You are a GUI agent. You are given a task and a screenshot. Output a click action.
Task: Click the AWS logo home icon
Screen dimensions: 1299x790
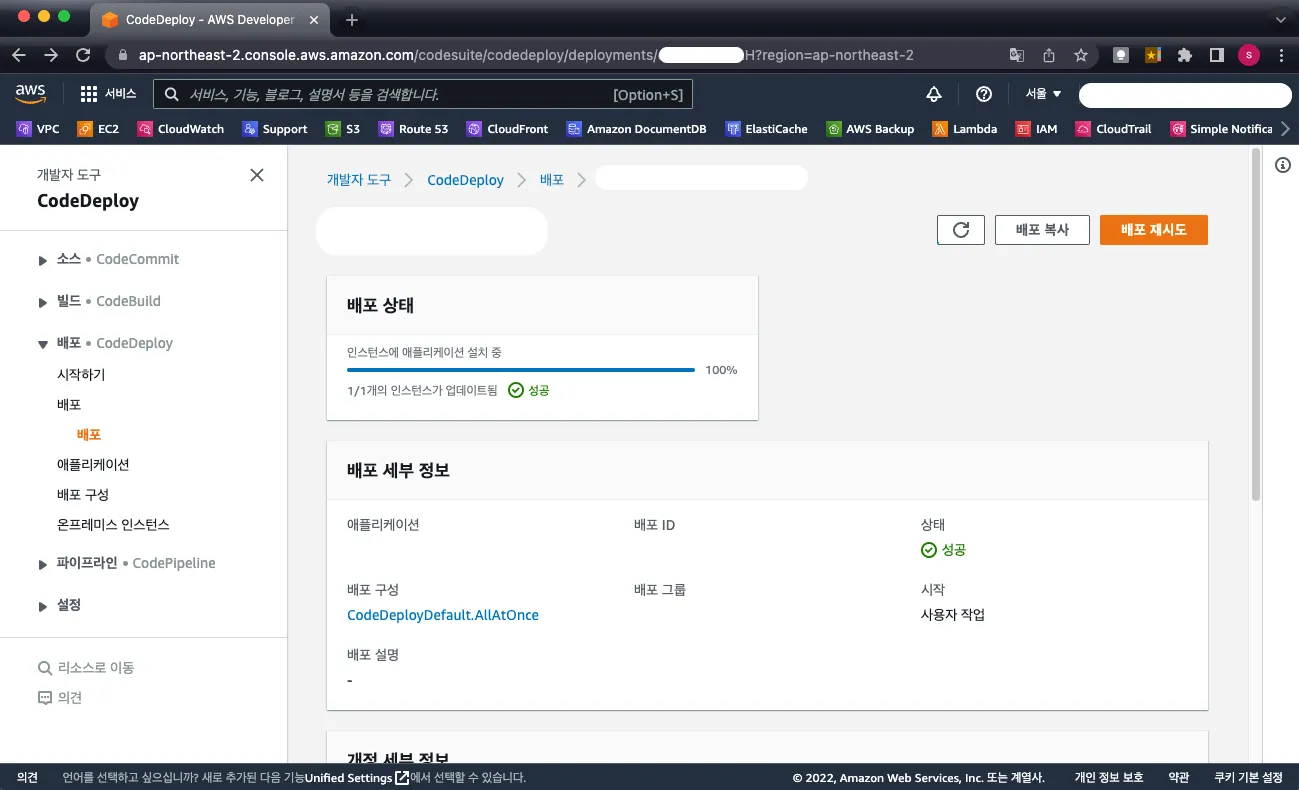tap(31, 93)
